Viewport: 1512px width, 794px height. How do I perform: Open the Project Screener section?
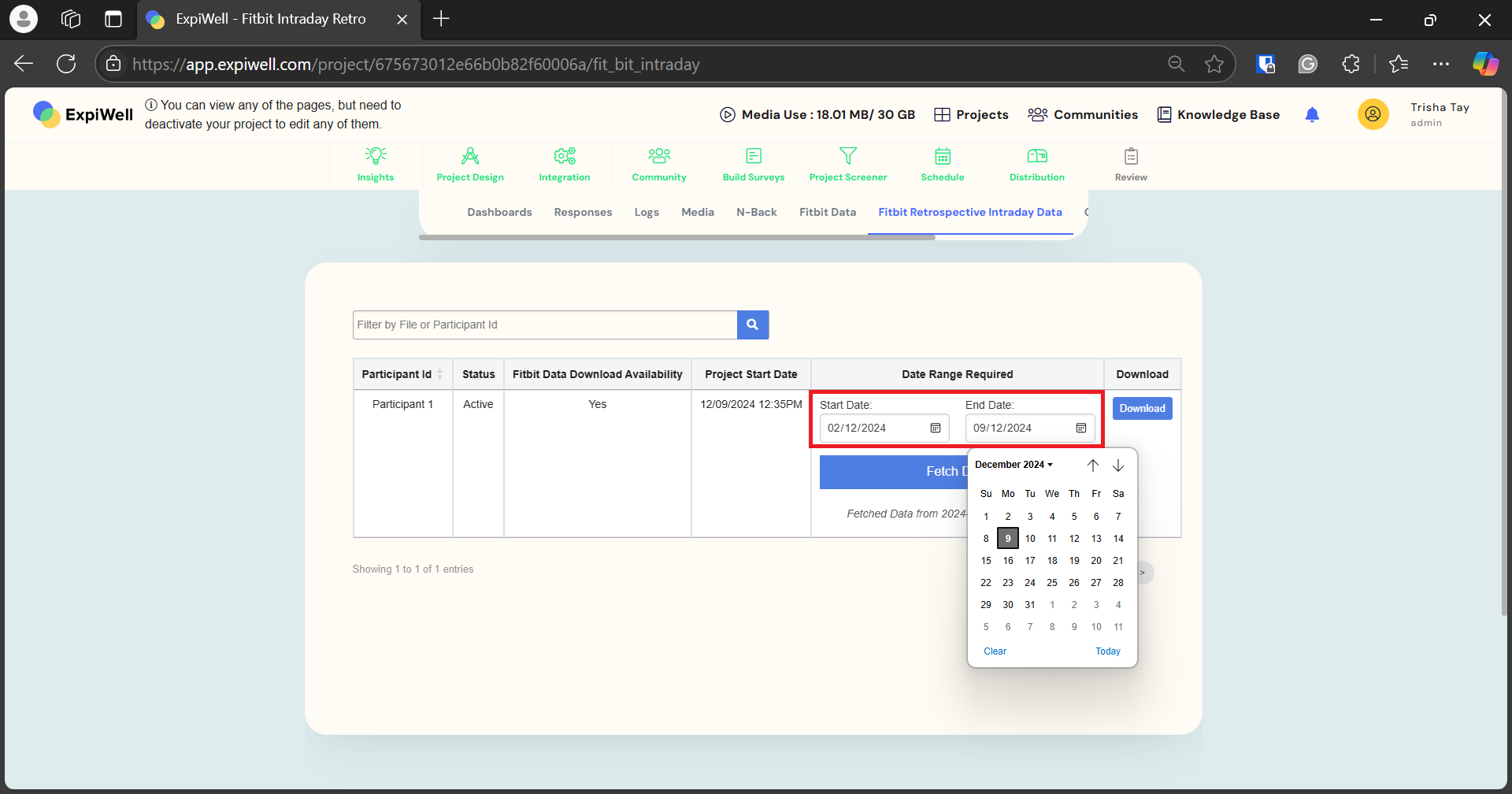(848, 165)
